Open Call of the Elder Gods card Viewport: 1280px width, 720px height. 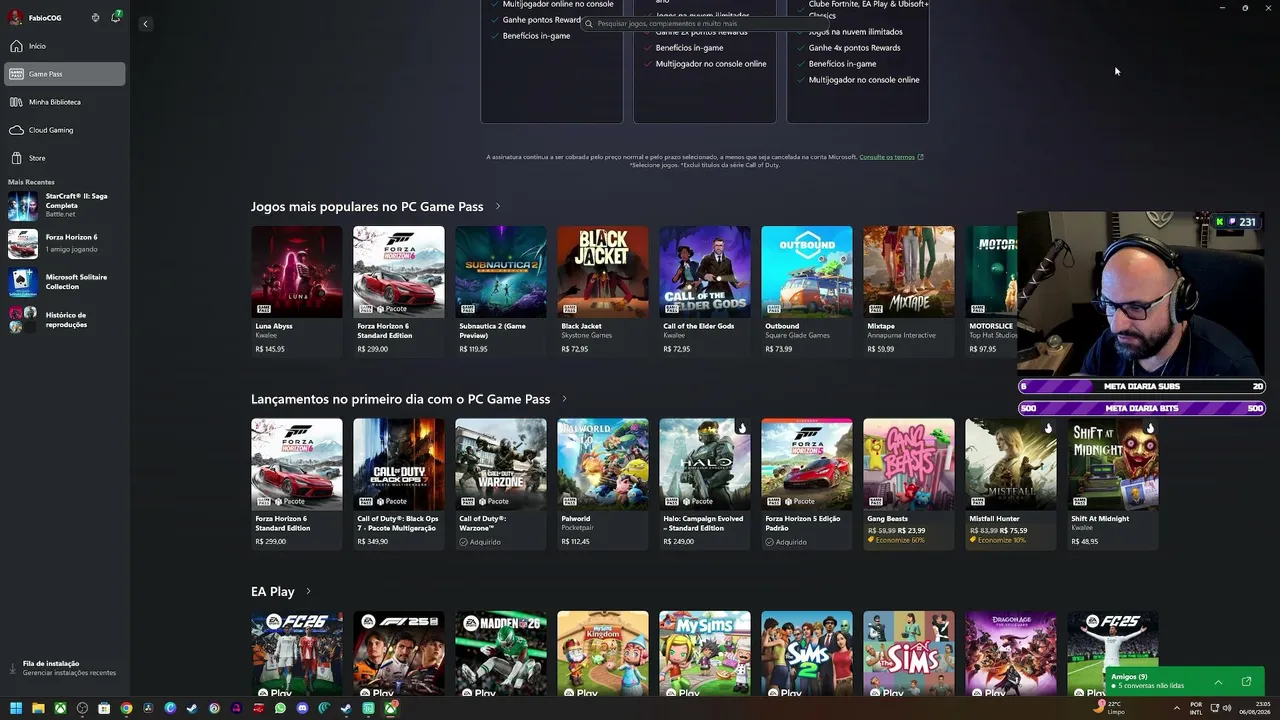pos(705,291)
